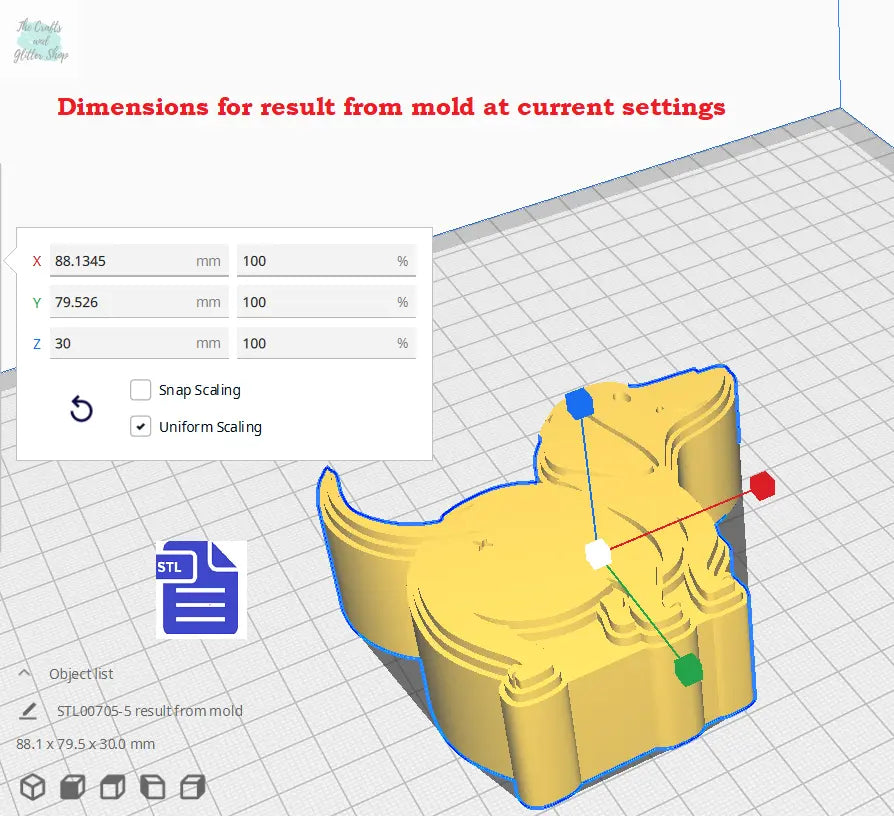Enable the Snap Scaling checkbox
This screenshot has width=894, height=816.
(141, 390)
